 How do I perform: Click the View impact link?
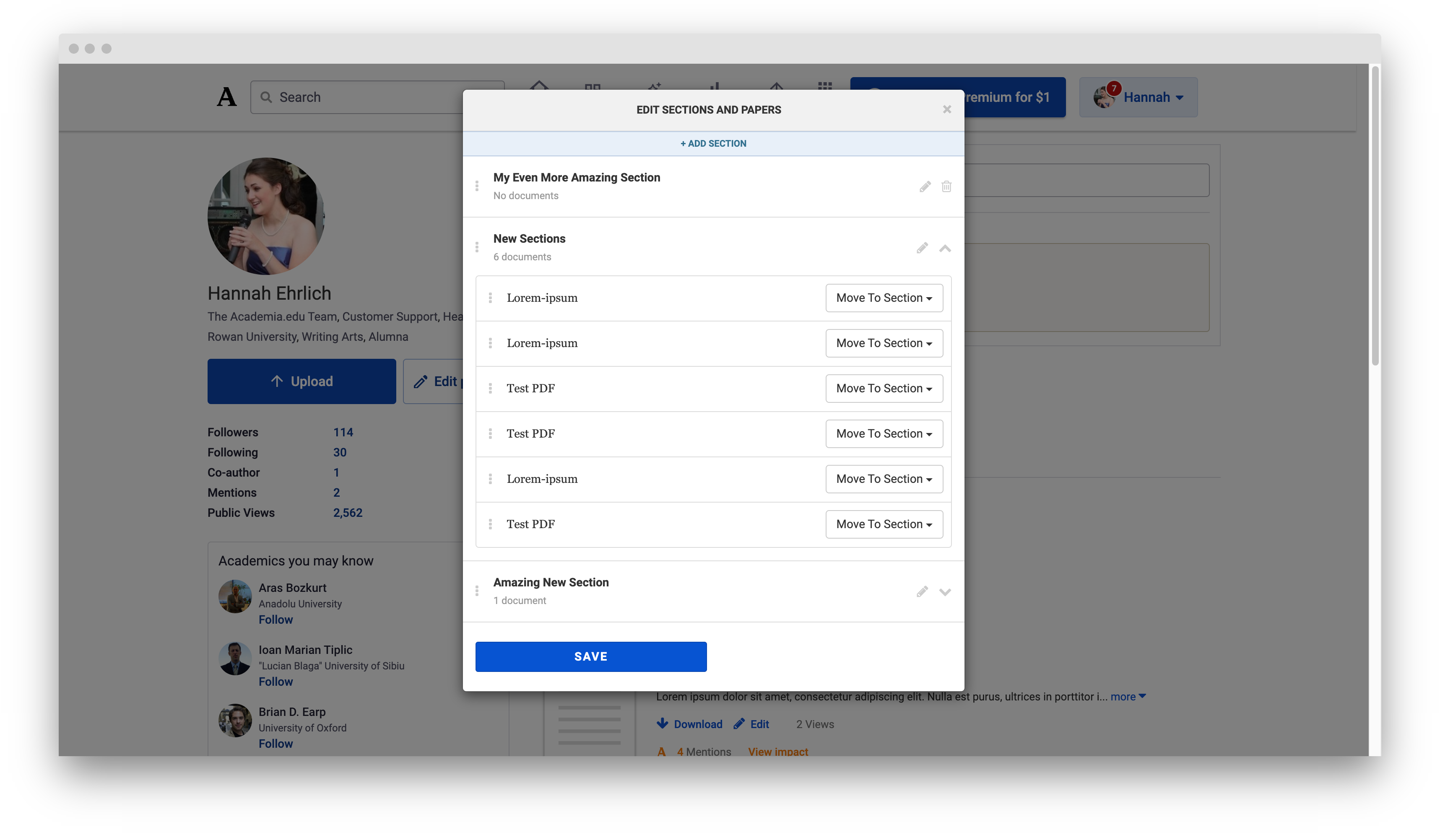pos(778,752)
